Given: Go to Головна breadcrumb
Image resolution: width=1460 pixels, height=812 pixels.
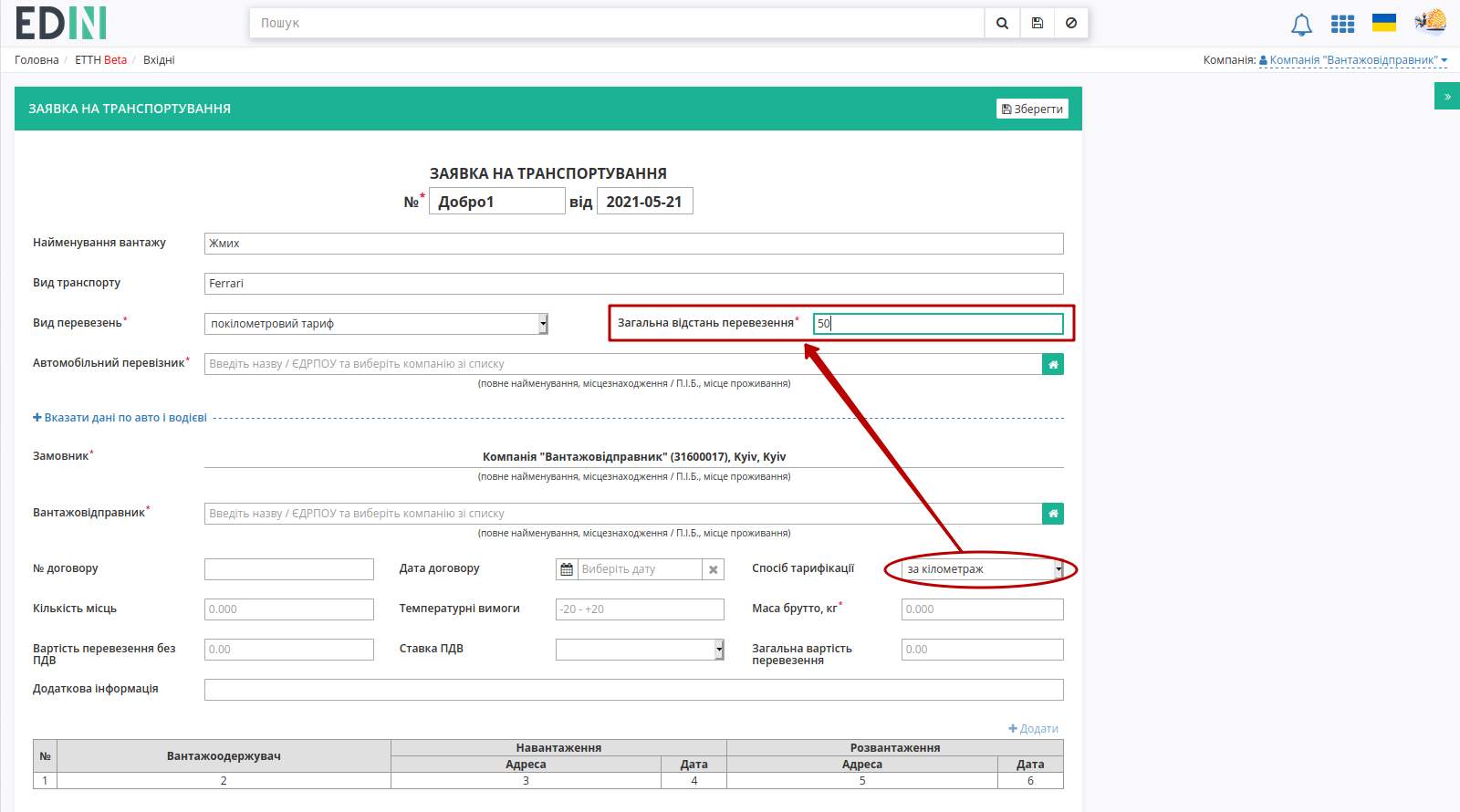Looking at the screenshot, I should [x=36, y=60].
